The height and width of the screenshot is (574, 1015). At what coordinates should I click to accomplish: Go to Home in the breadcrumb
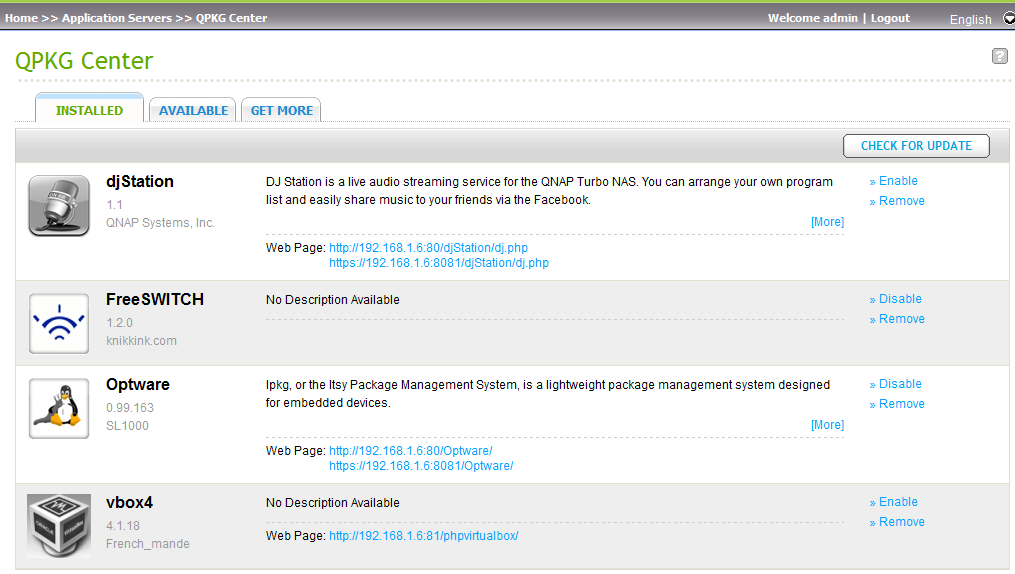(21, 18)
